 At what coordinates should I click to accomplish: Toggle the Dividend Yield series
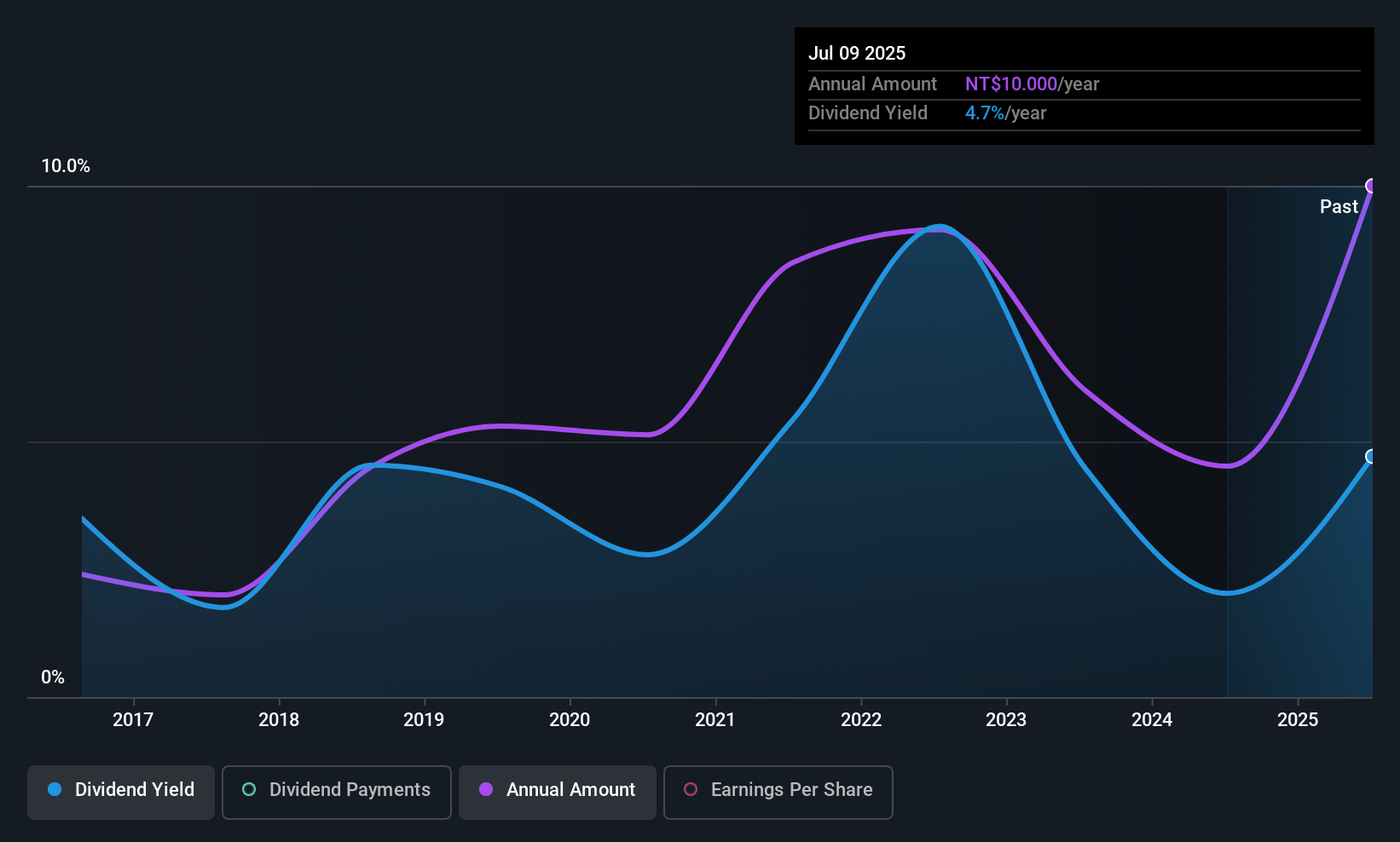pyautogui.click(x=121, y=793)
